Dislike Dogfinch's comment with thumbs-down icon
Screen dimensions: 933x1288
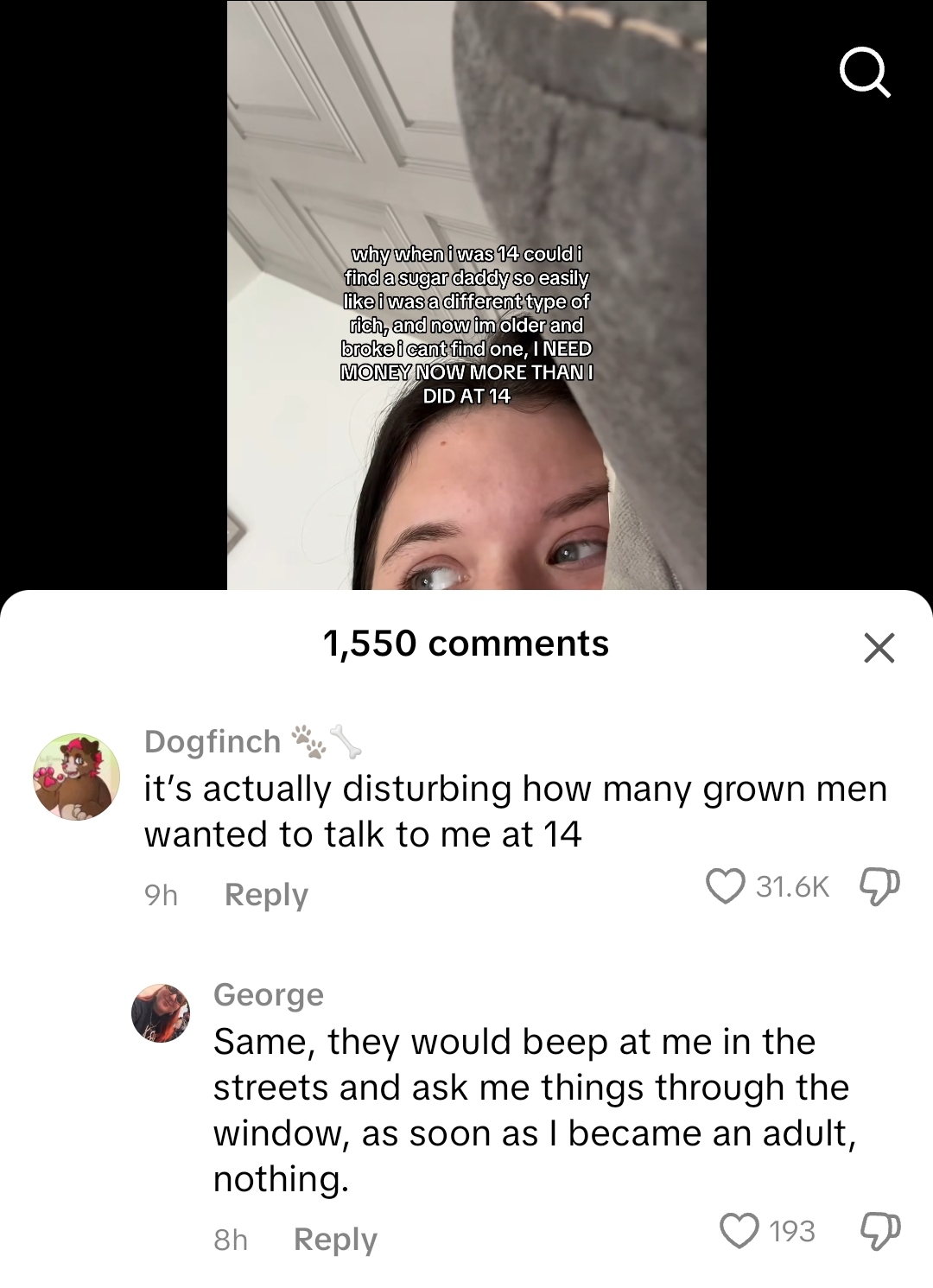pyautogui.click(x=879, y=886)
